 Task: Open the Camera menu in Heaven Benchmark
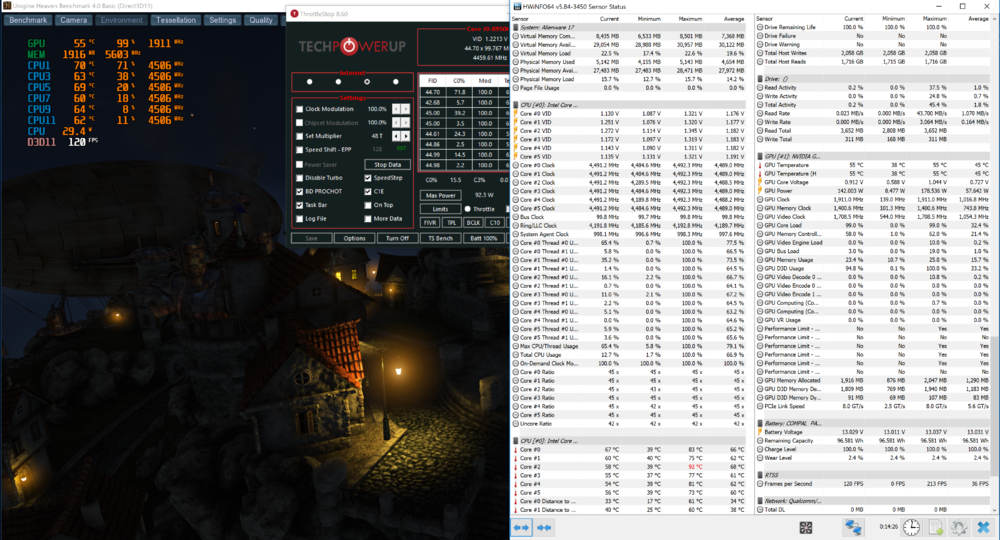(x=71, y=19)
